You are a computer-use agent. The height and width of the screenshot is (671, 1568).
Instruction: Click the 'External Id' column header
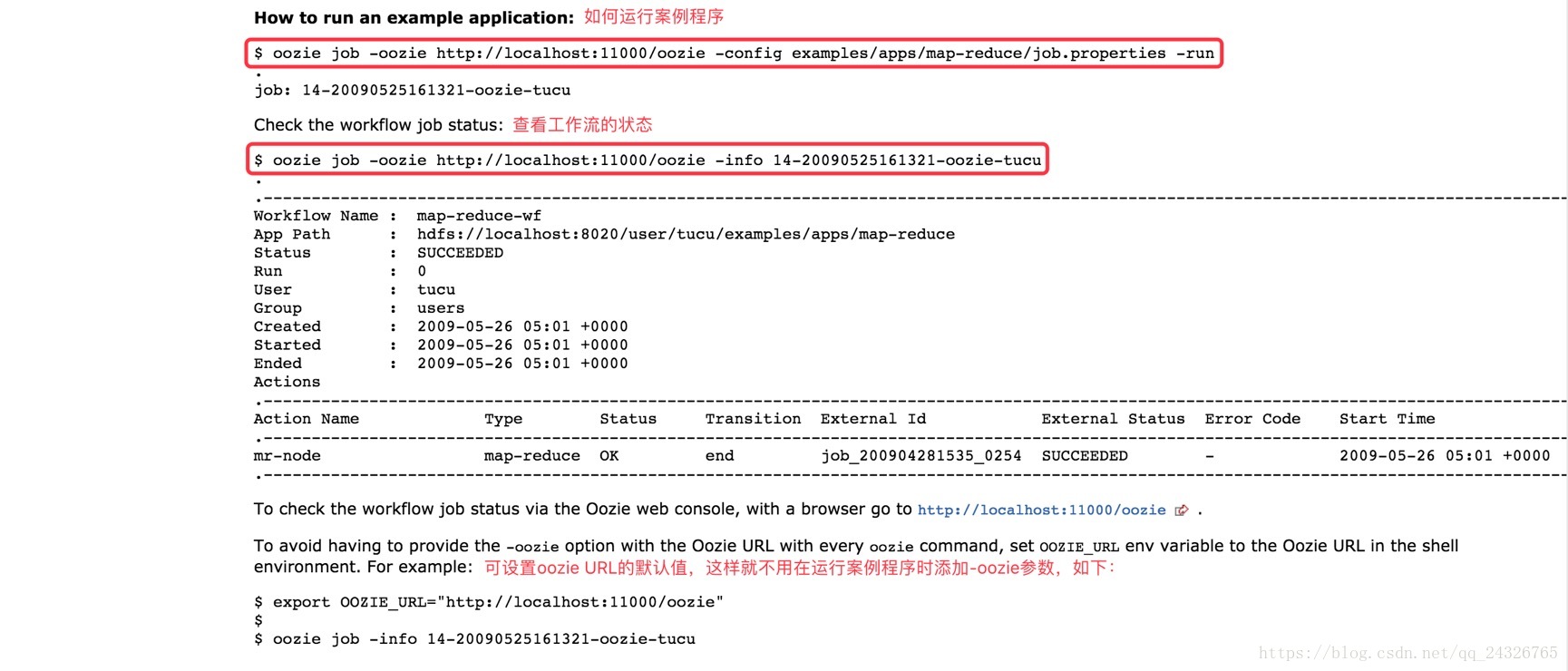click(x=873, y=419)
